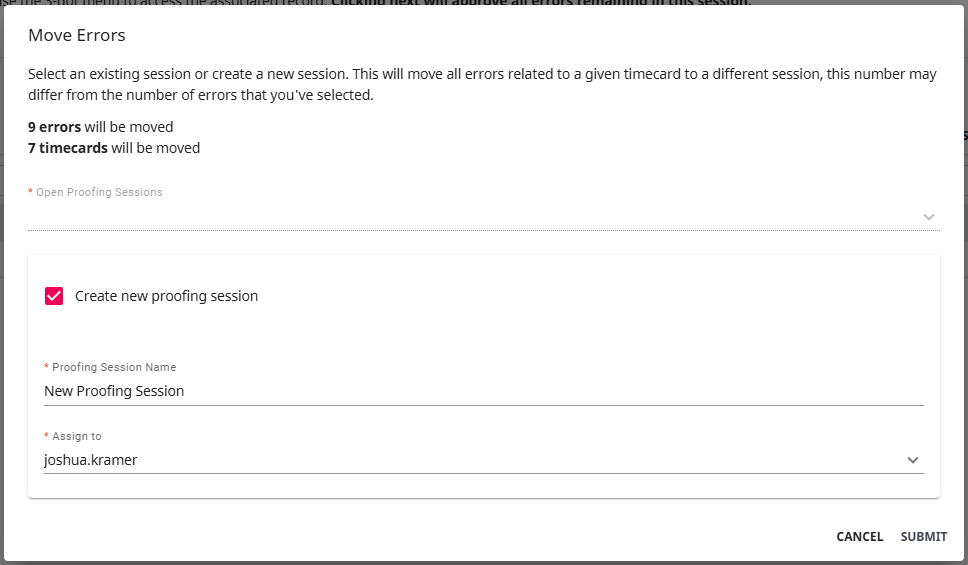This screenshot has height=565, width=968.
Task: Click the 'Assign to' field label
Action: (76, 436)
